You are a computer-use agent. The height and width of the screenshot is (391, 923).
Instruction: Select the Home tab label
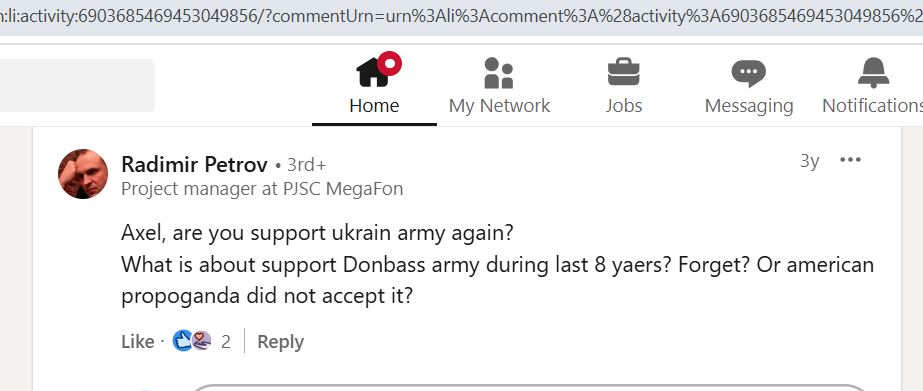point(374,106)
